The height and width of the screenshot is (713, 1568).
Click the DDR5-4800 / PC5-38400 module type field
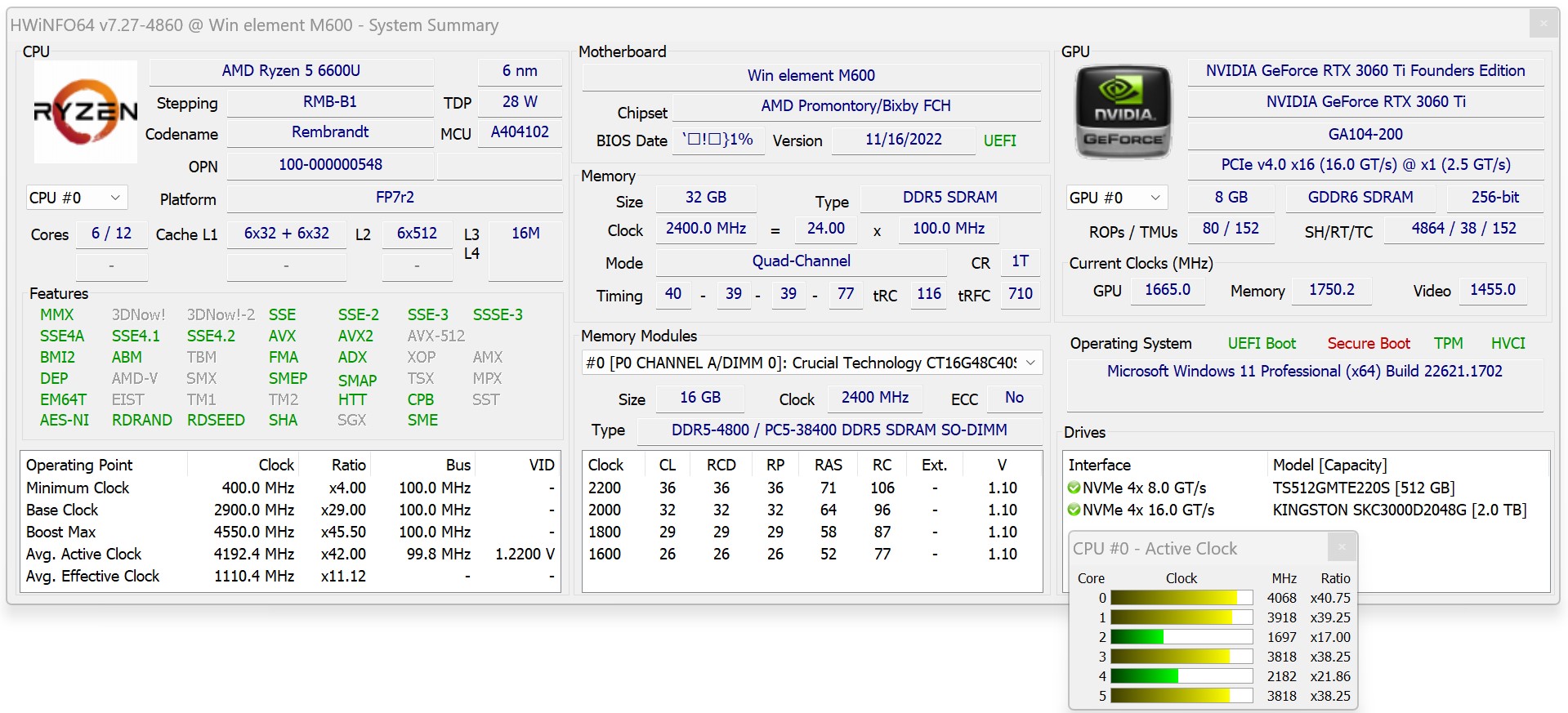click(x=839, y=430)
